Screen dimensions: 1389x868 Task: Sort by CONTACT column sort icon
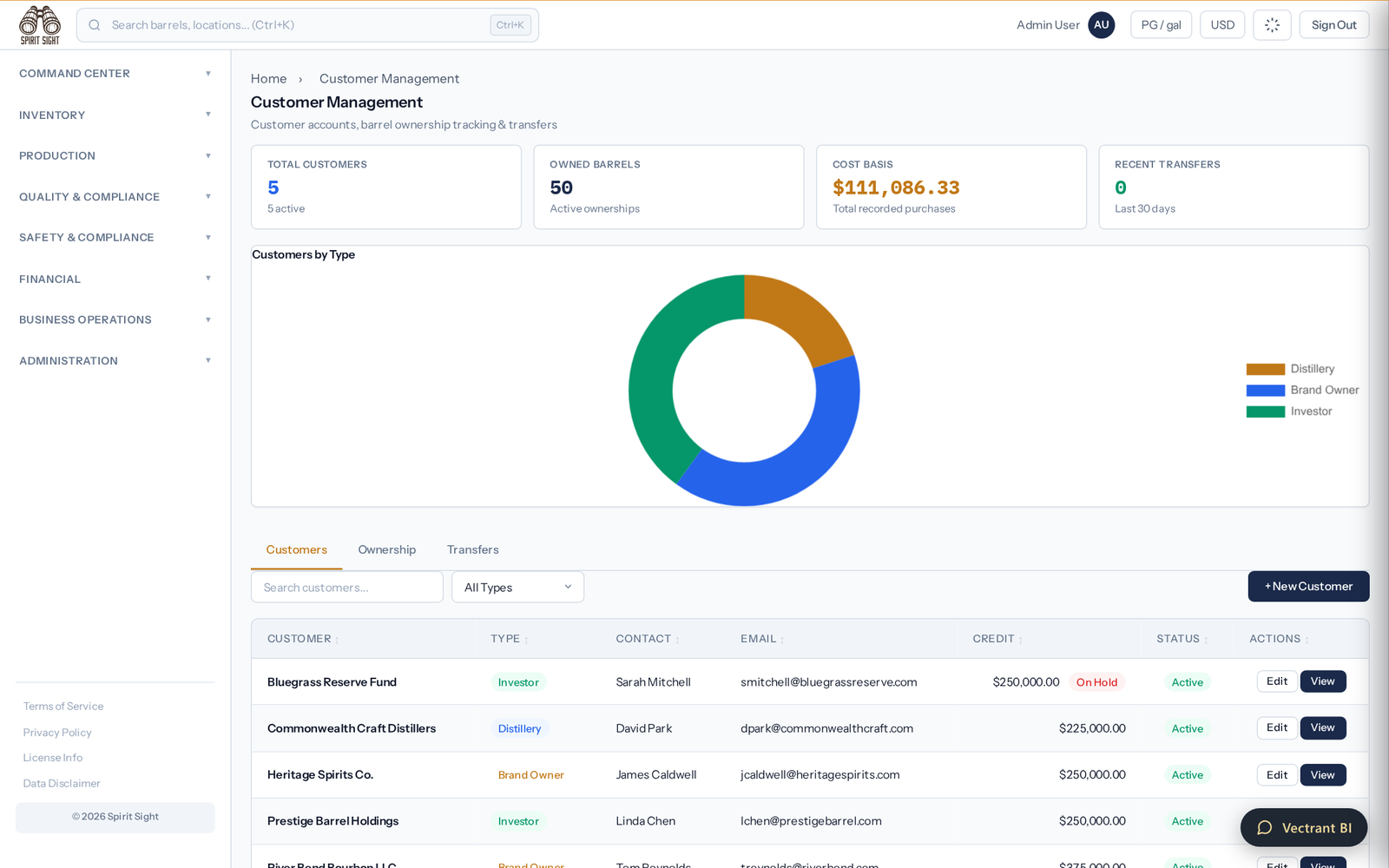pyautogui.click(x=677, y=640)
